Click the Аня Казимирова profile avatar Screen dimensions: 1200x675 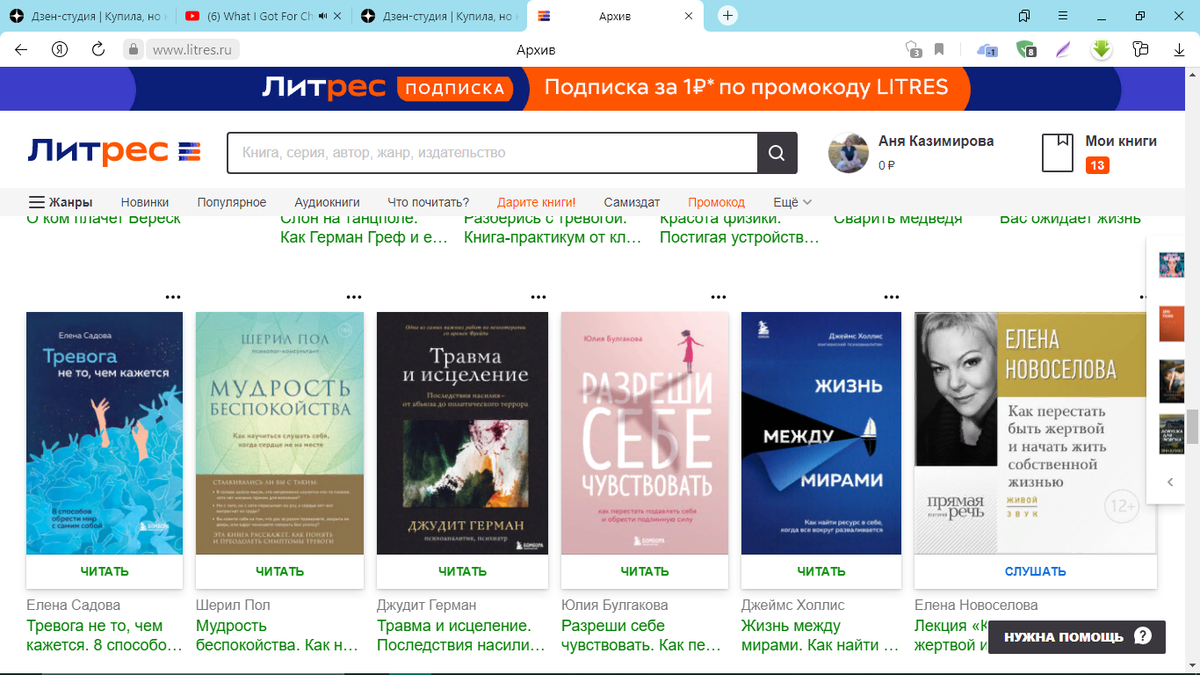pyautogui.click(x=848, y=152)
